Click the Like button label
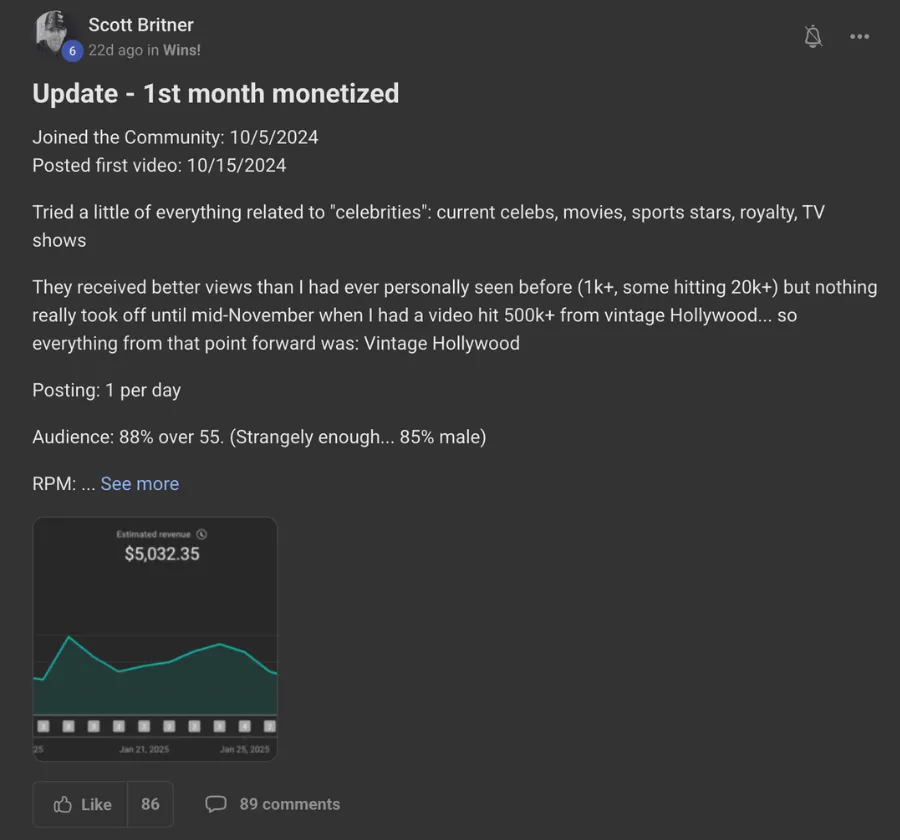 [x=96, y=804]
